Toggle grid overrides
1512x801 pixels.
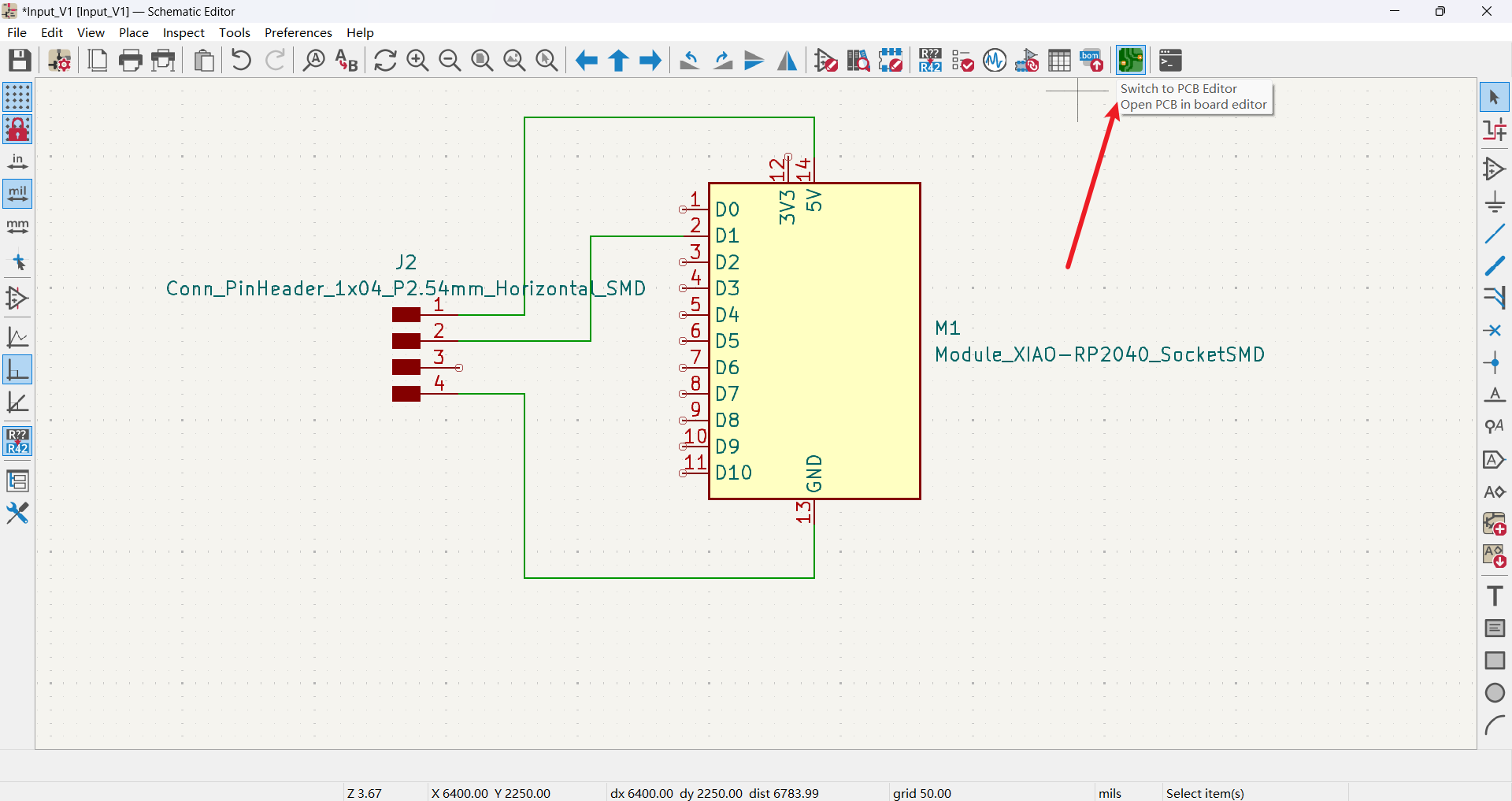click(x=17, y=129)
